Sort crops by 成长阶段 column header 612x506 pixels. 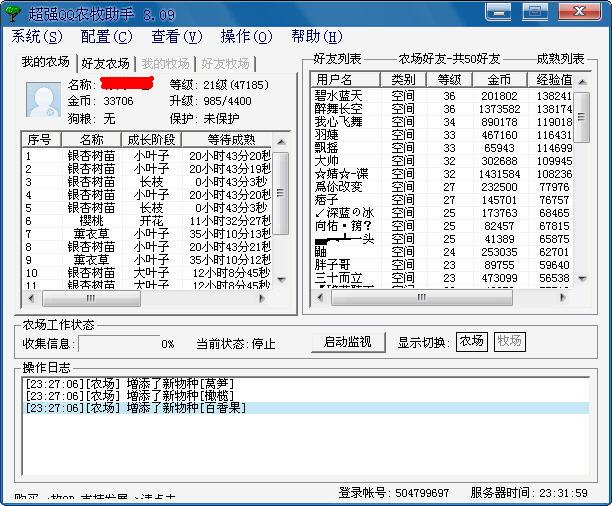151,139
